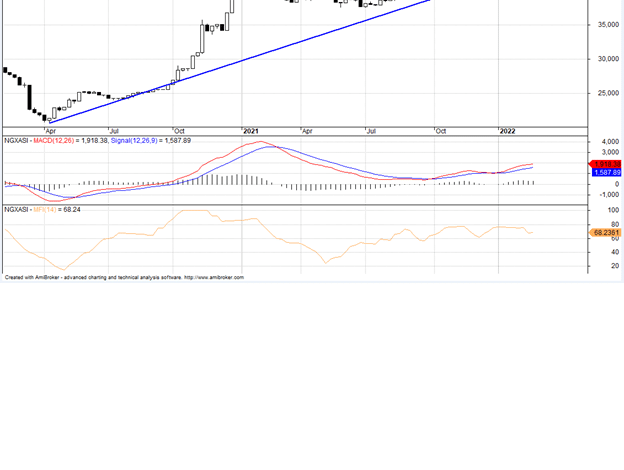Image resolution: width=624 pixels, height=470 pixels.
Task: Click the NGXASI symbol in MACD pane
Action: point(15,141)
